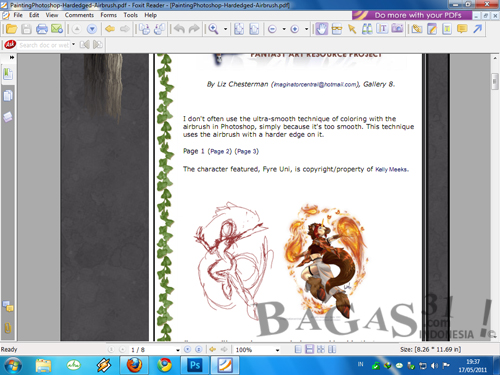The height and width of the screenshot is (375, 500).
Task: Expand the navigation pane with double arrow
Action: [12, 57]
